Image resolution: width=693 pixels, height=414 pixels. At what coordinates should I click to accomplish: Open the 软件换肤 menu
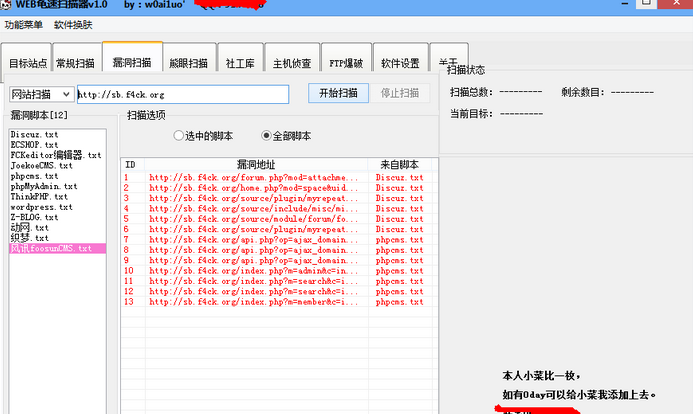[x=73, y=24]
